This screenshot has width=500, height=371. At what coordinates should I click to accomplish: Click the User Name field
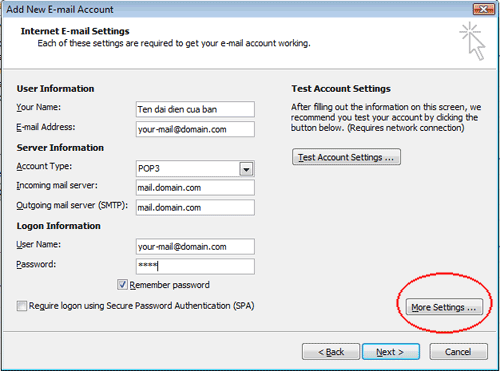point(195,247)
